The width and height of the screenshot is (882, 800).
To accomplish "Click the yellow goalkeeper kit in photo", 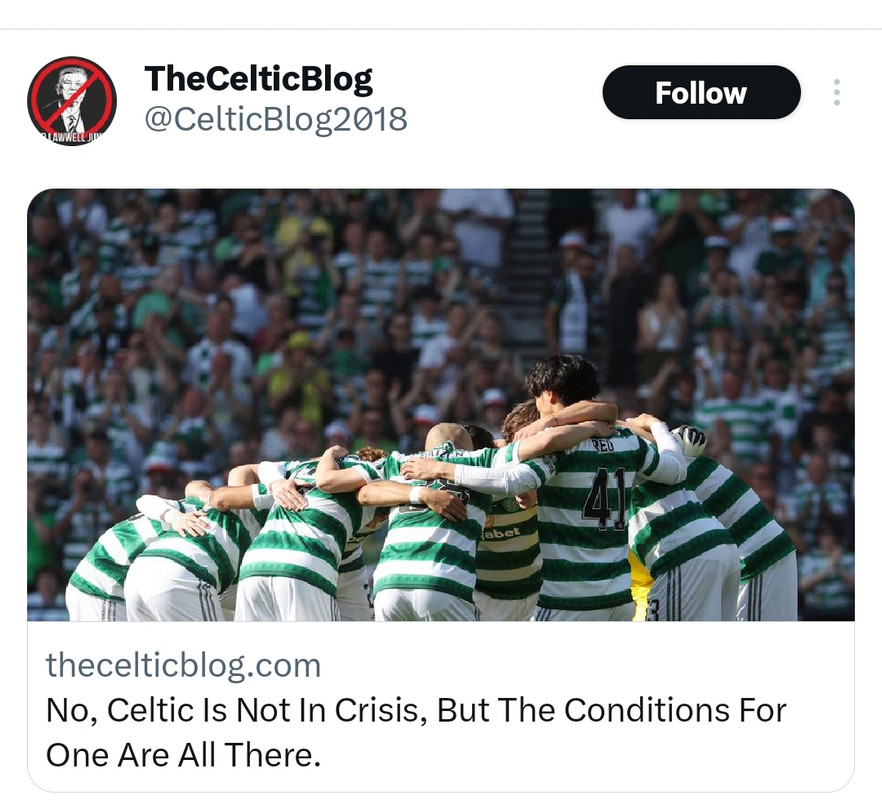I will pos(640,585).
